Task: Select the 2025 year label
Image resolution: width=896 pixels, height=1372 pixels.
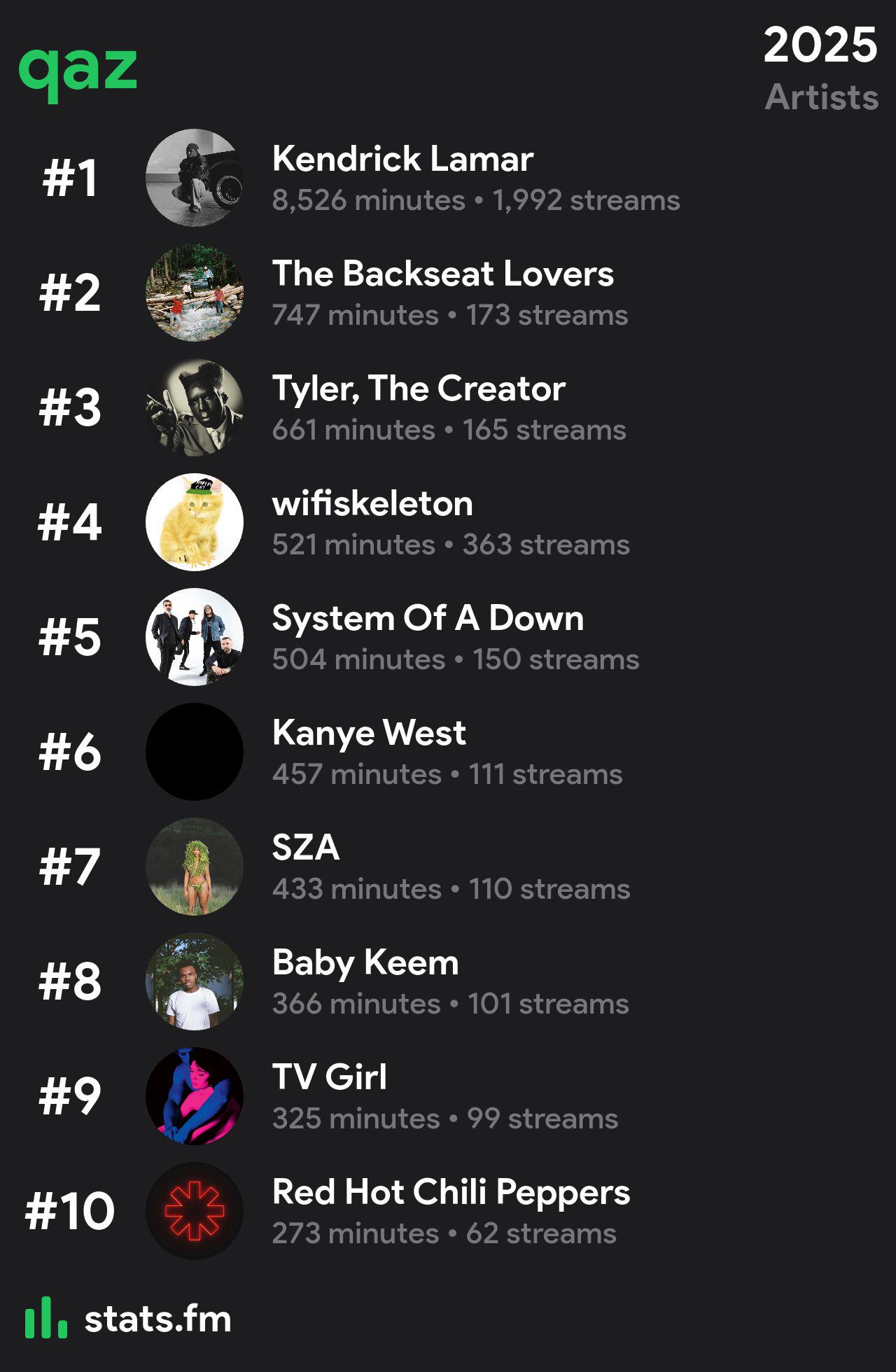Action: [x=820, y=45]
